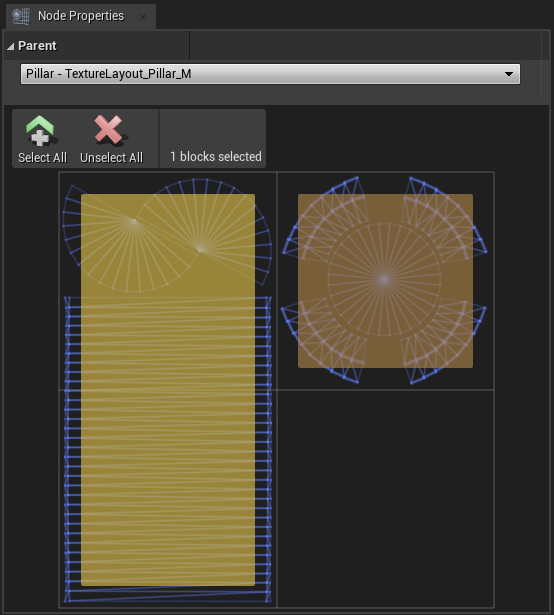Collapse the Parent section triangle
The image size is (554, 615).
pyautogui.click(x=11, y=47)
